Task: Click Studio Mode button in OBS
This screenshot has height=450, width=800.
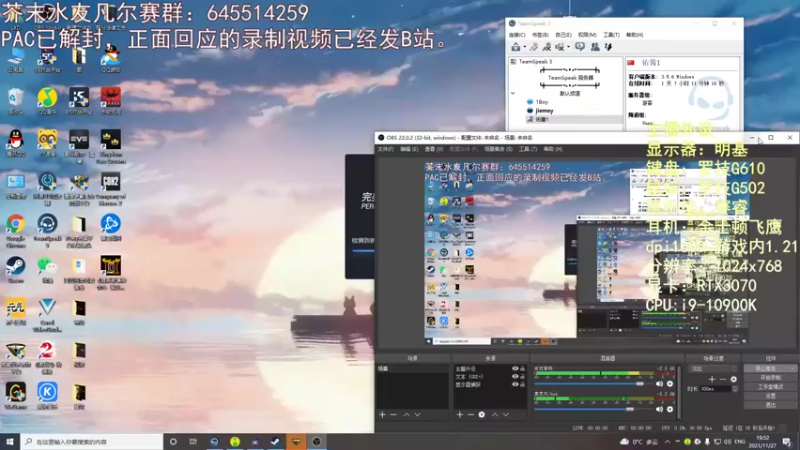Action: 770,387
